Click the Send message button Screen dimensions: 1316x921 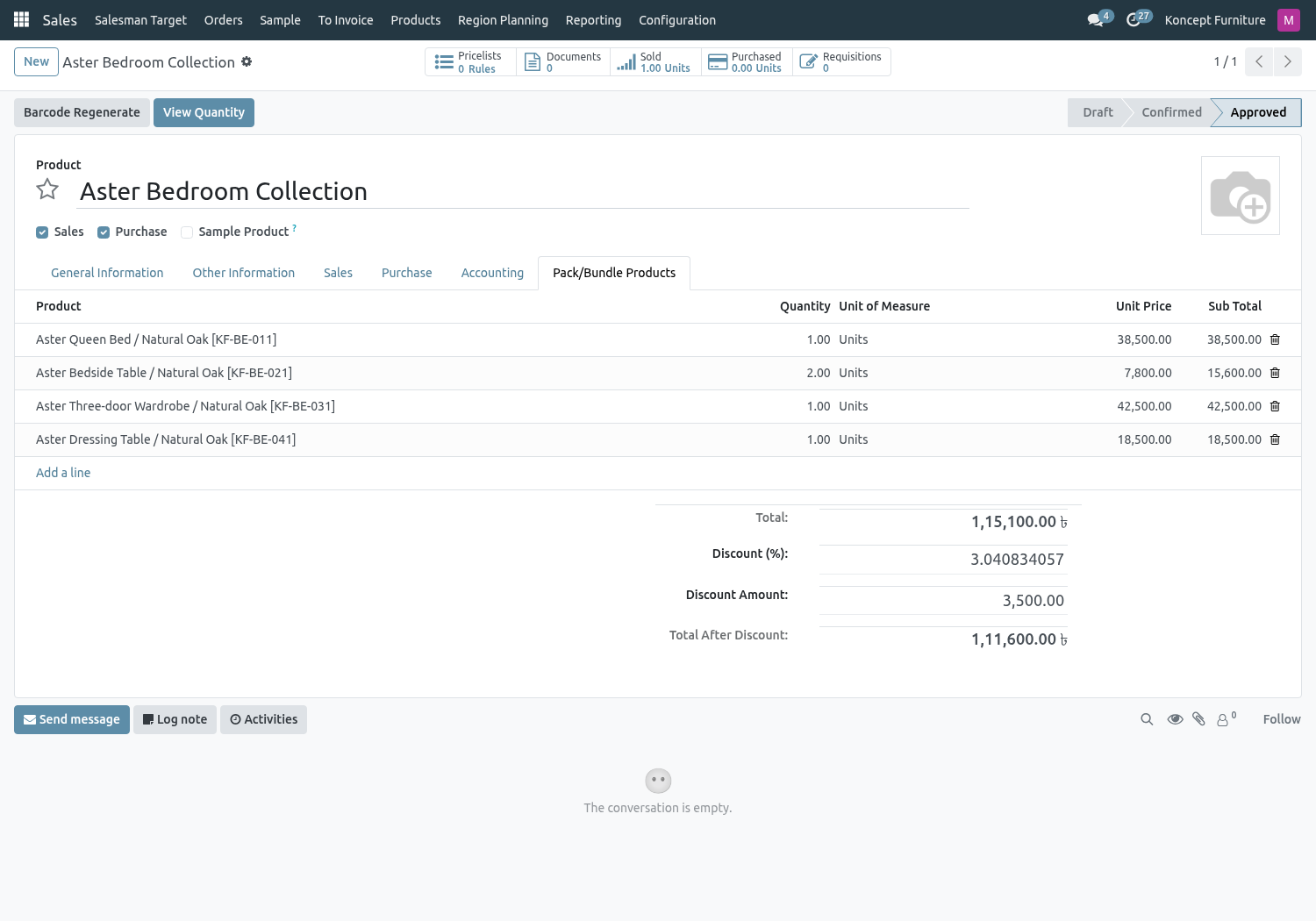(x=72, y=719)
